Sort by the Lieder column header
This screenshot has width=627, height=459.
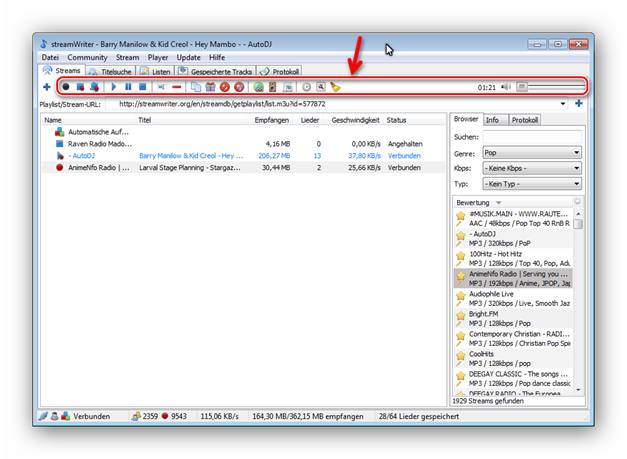tap(310, 120)
